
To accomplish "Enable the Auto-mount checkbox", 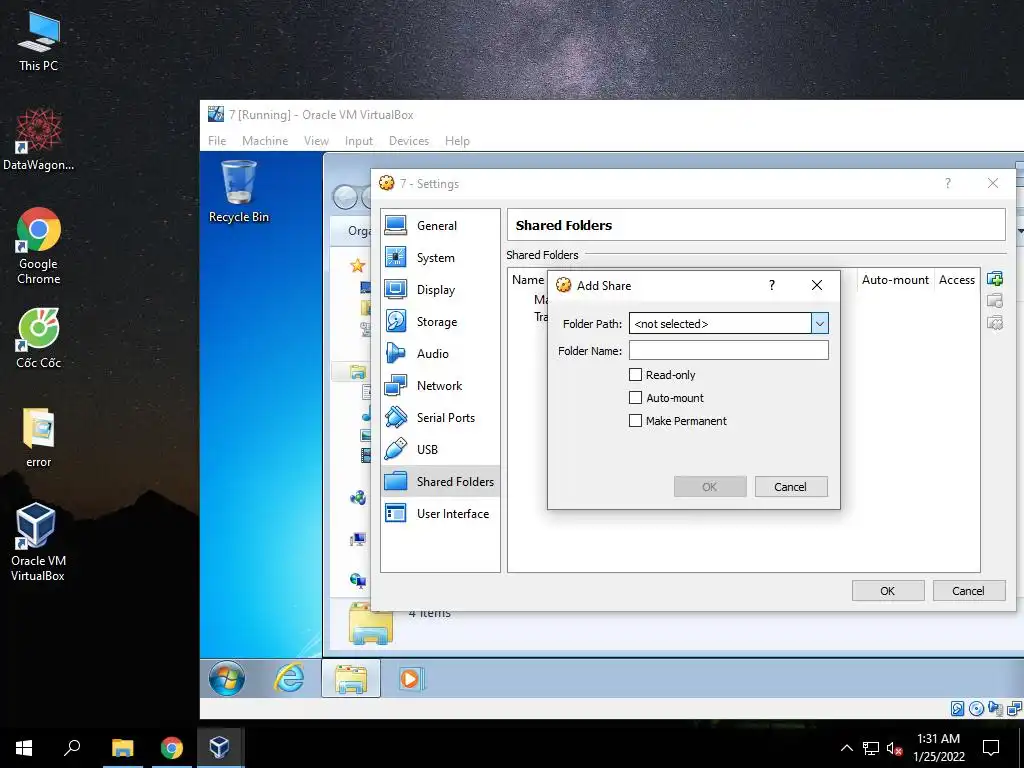I will [635, 397].
